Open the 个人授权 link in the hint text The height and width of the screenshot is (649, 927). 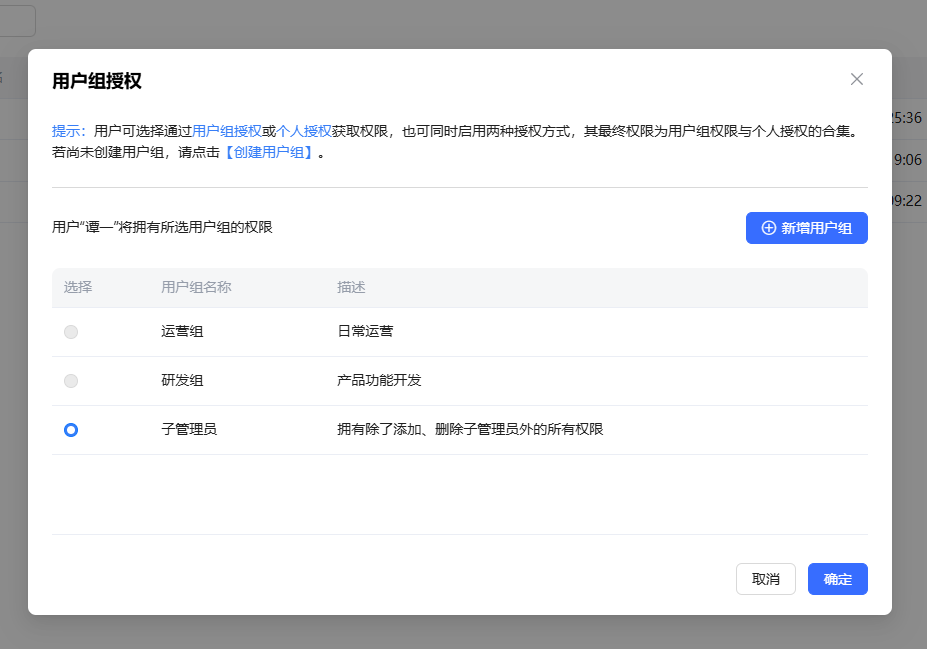[304, 131]
